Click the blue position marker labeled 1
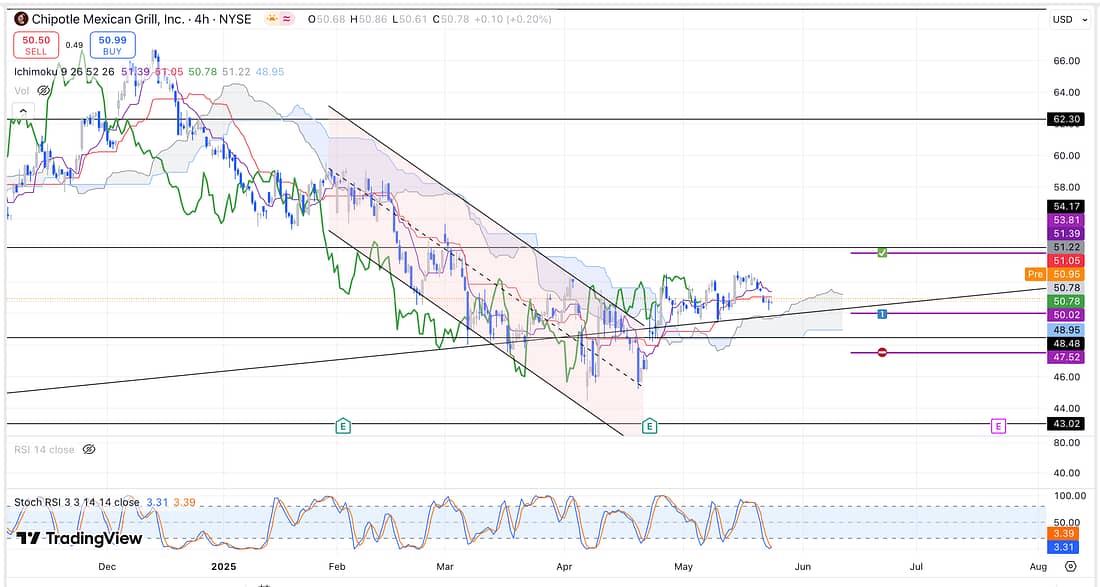This screenshot has width=1100, height=587. [883, 314]
